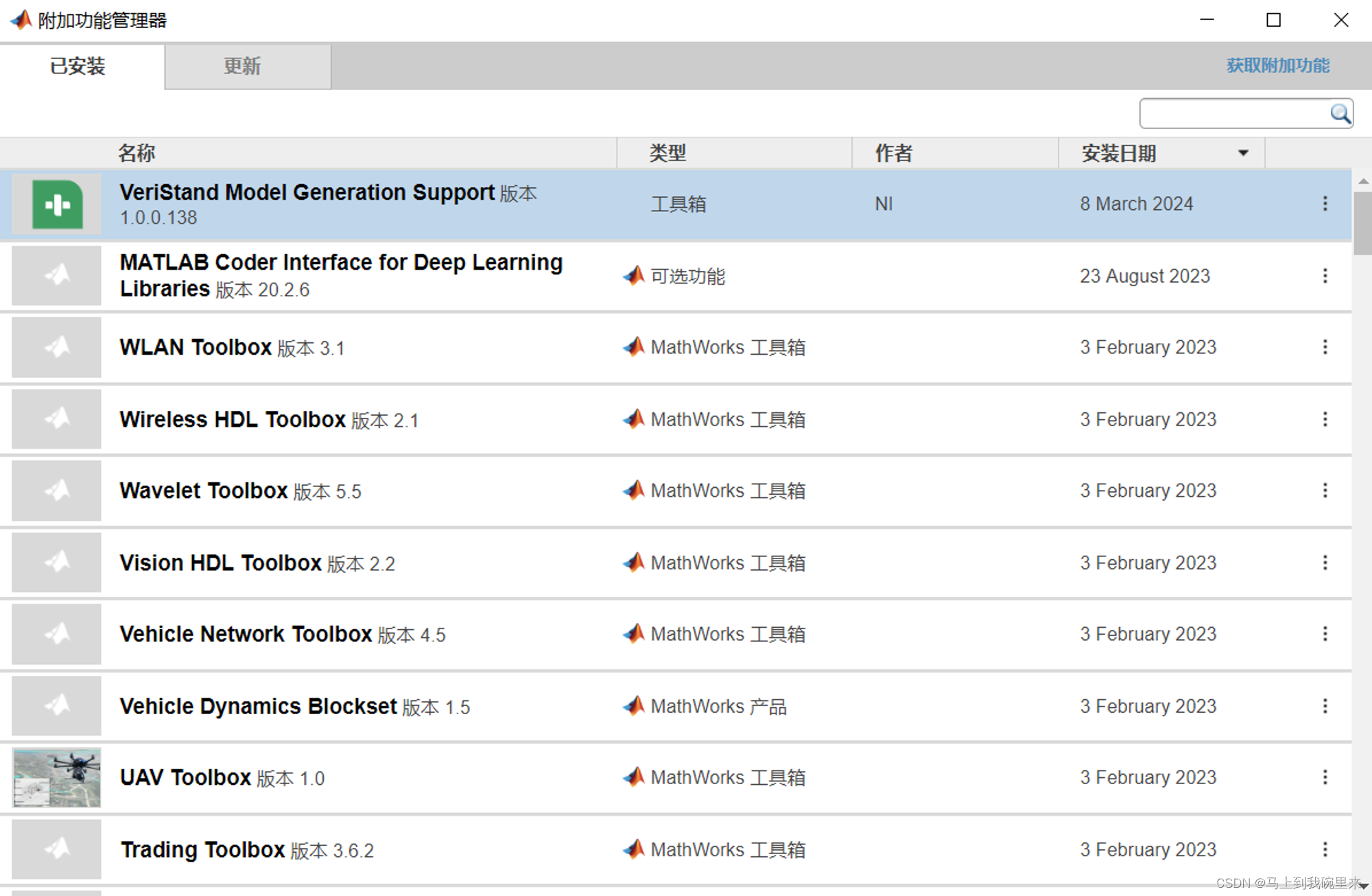This screenshot has height=896, width=1372.
Task: Minimize the 附加功能管理器 window
Action: (x=1207, y=20)
